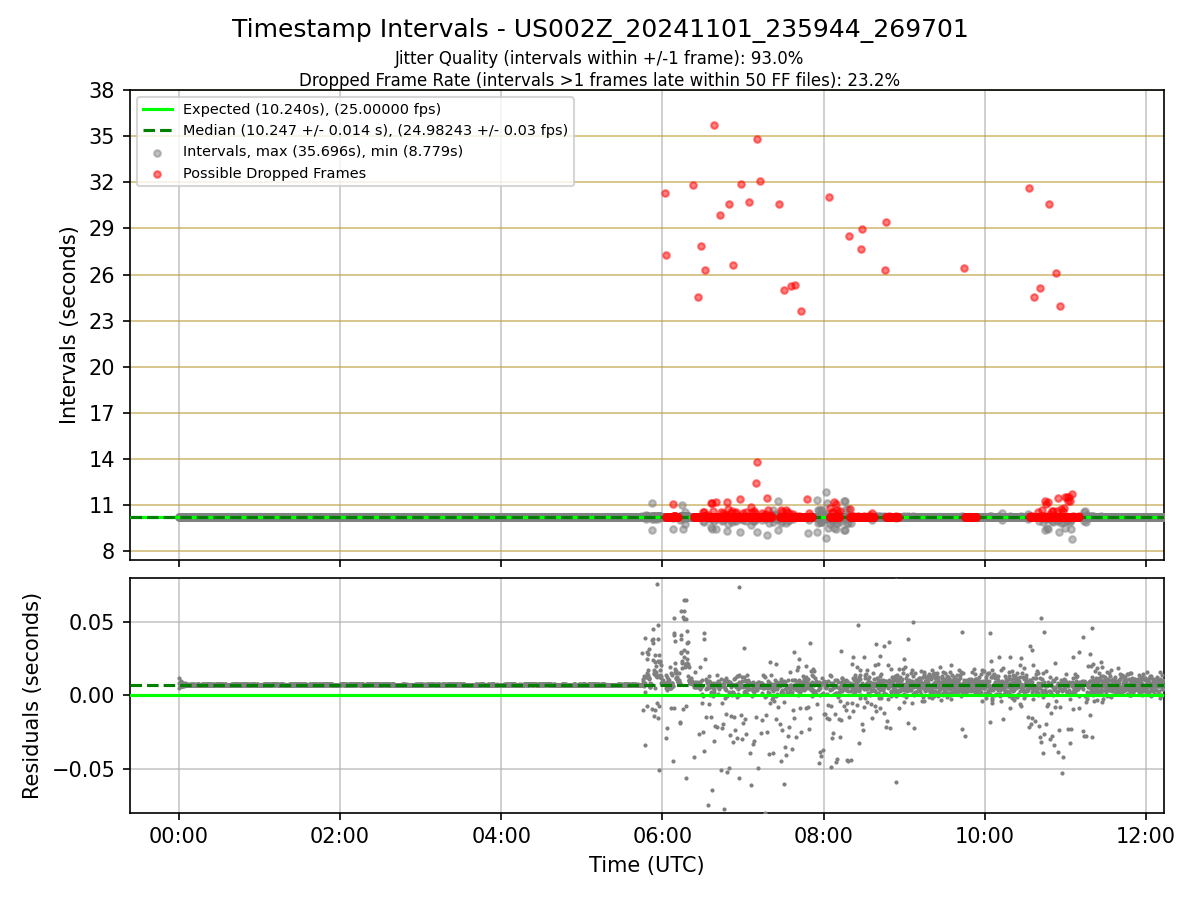Click the solid green line sample in legend

159,109
